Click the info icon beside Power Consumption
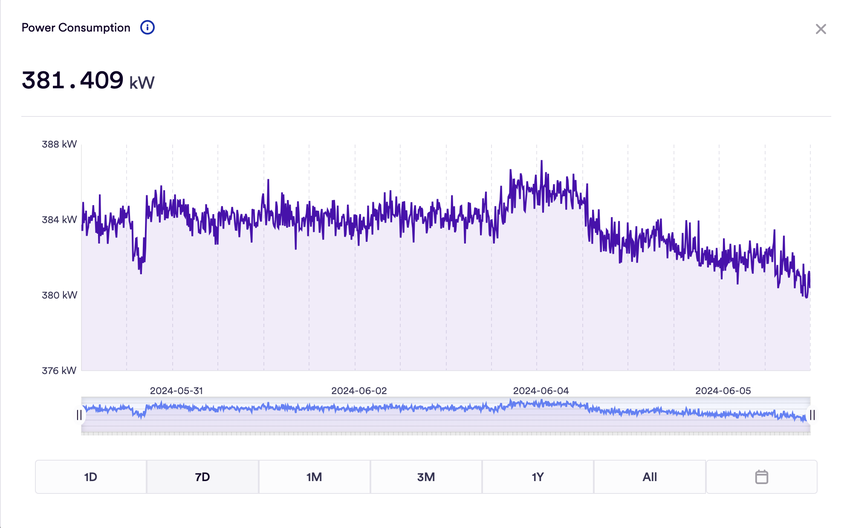 point(147,28)
